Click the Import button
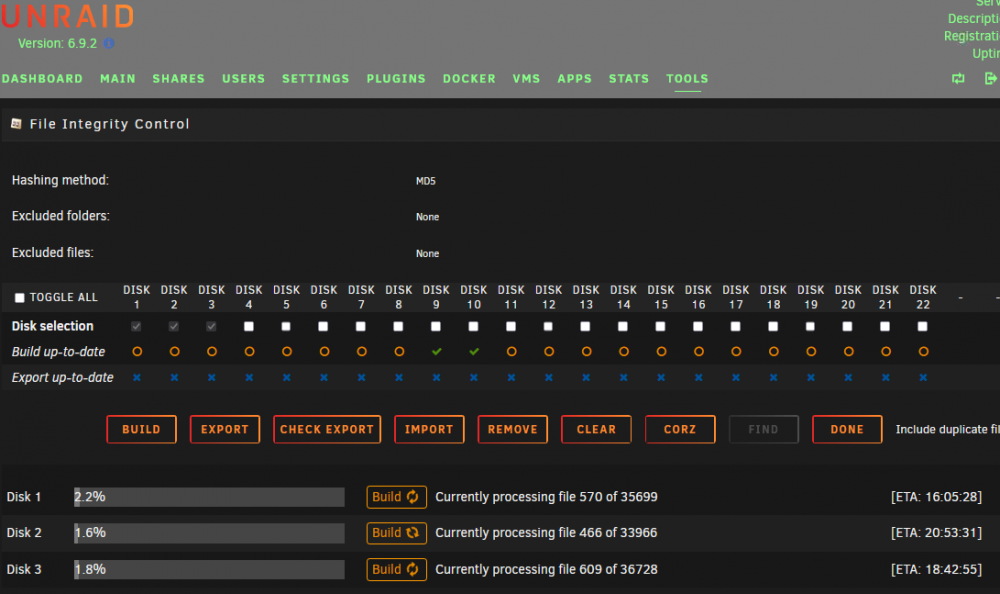Image resolution: width=1000 pixels, height=594 pixels. 429,429
